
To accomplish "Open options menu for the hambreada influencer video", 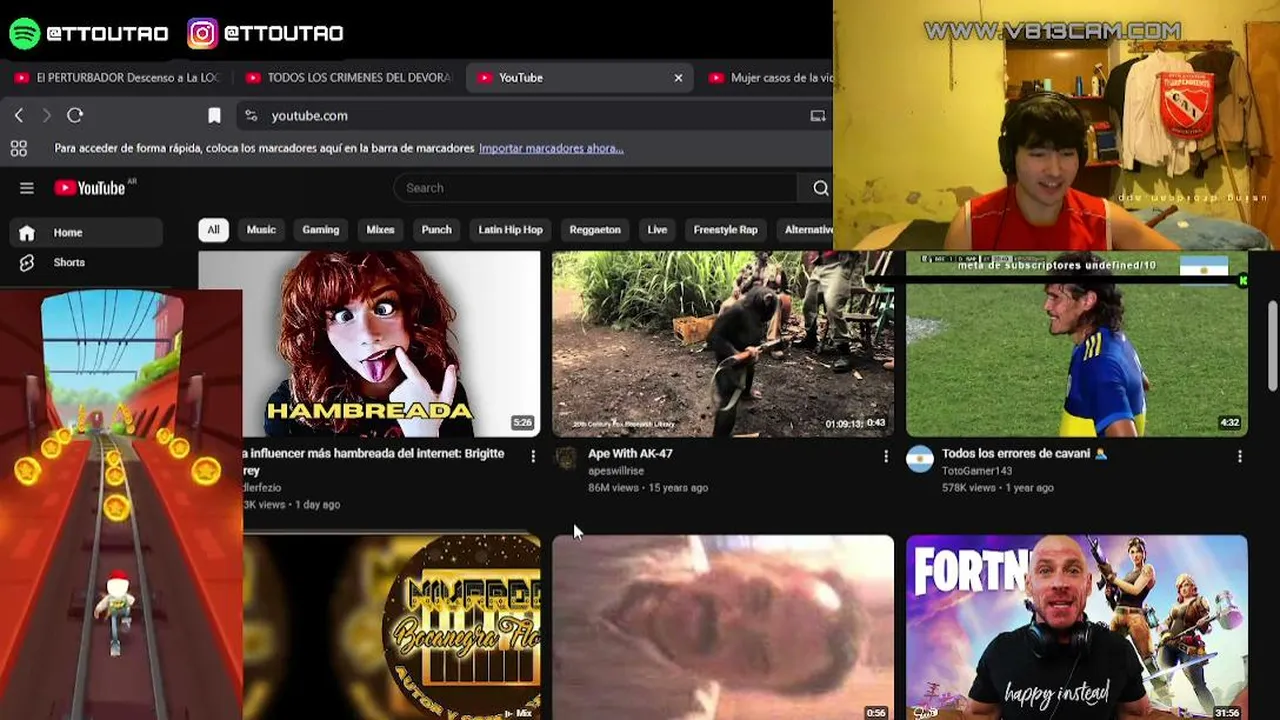I will pyautogui.click(x=533, y=456).
